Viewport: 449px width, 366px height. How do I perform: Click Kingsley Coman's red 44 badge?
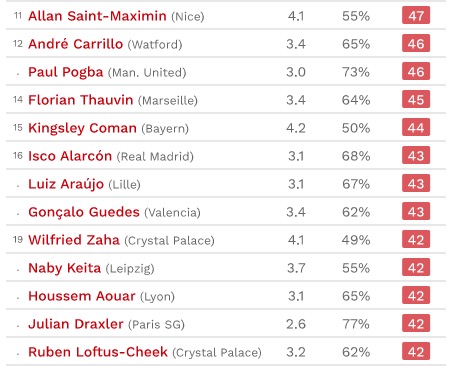[x=416, y=127]
